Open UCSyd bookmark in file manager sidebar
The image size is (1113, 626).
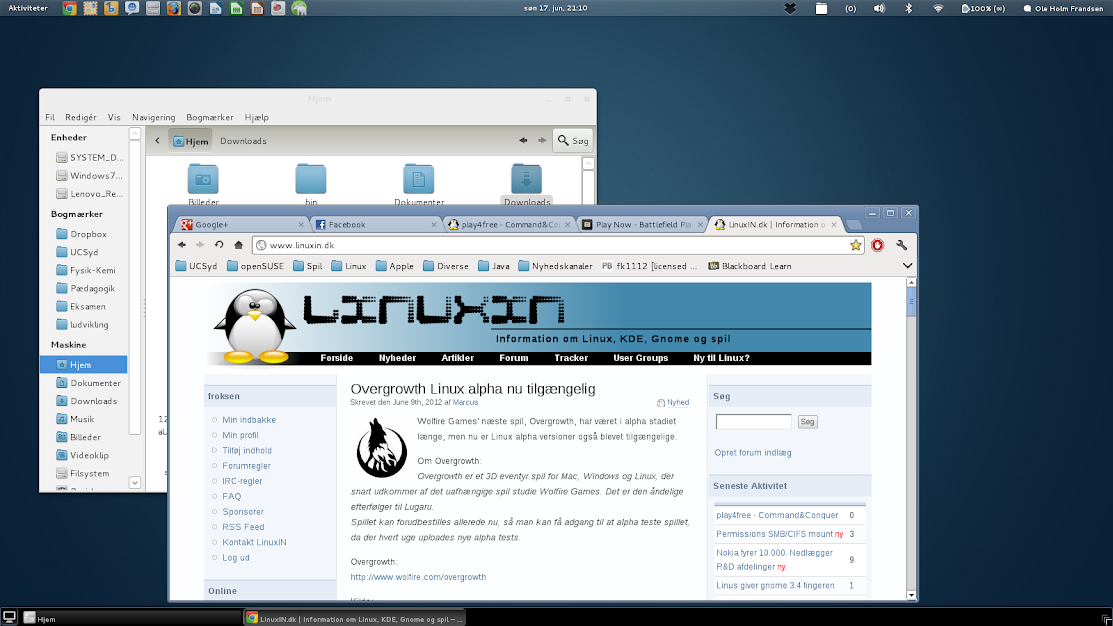[77, 252]
